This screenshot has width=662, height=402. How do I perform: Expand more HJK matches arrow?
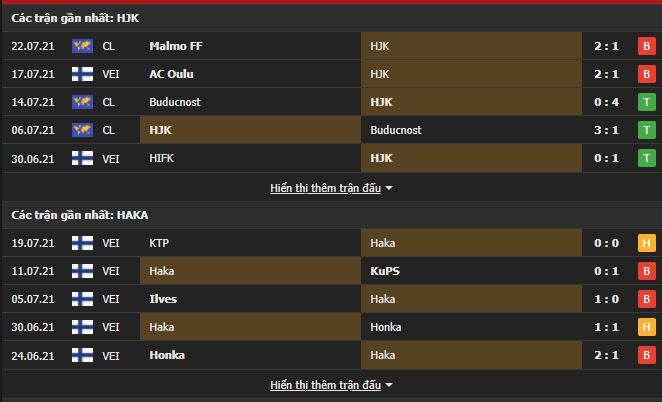click(x=389, y=188)
